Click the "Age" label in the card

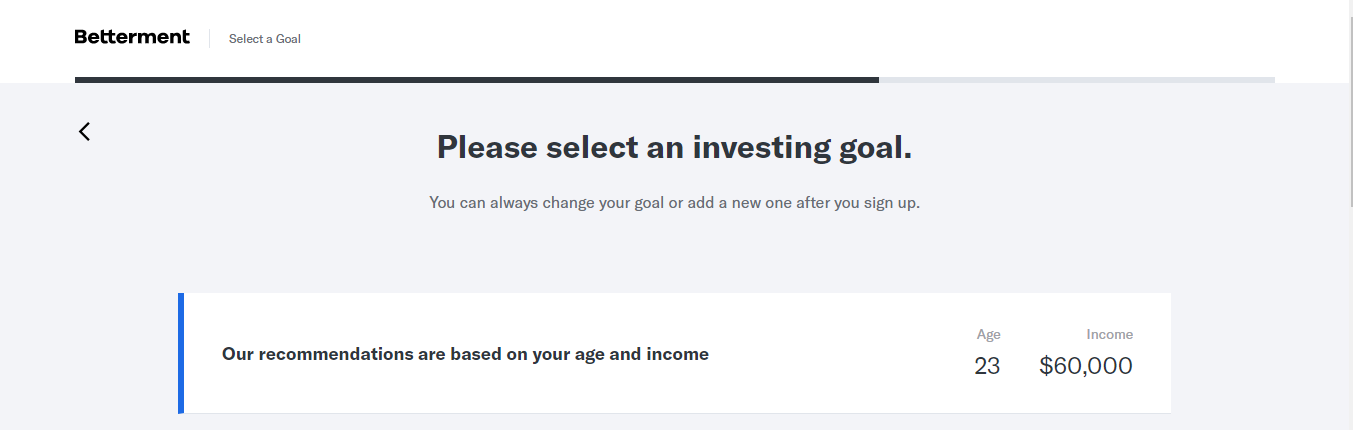988,335
